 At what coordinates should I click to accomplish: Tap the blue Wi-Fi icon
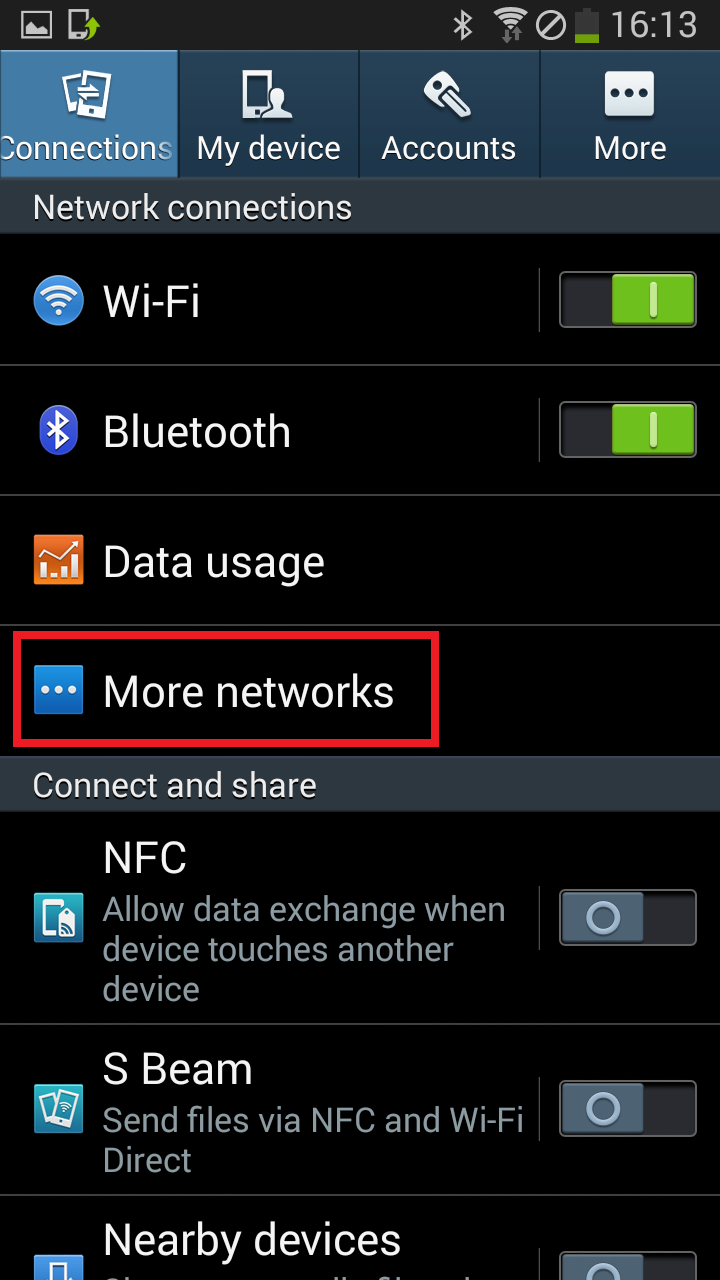(x=58, y=300)
